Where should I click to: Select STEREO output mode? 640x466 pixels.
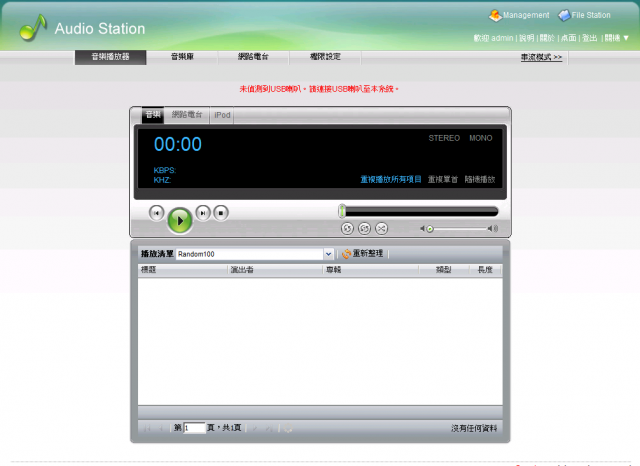(444, 138)
